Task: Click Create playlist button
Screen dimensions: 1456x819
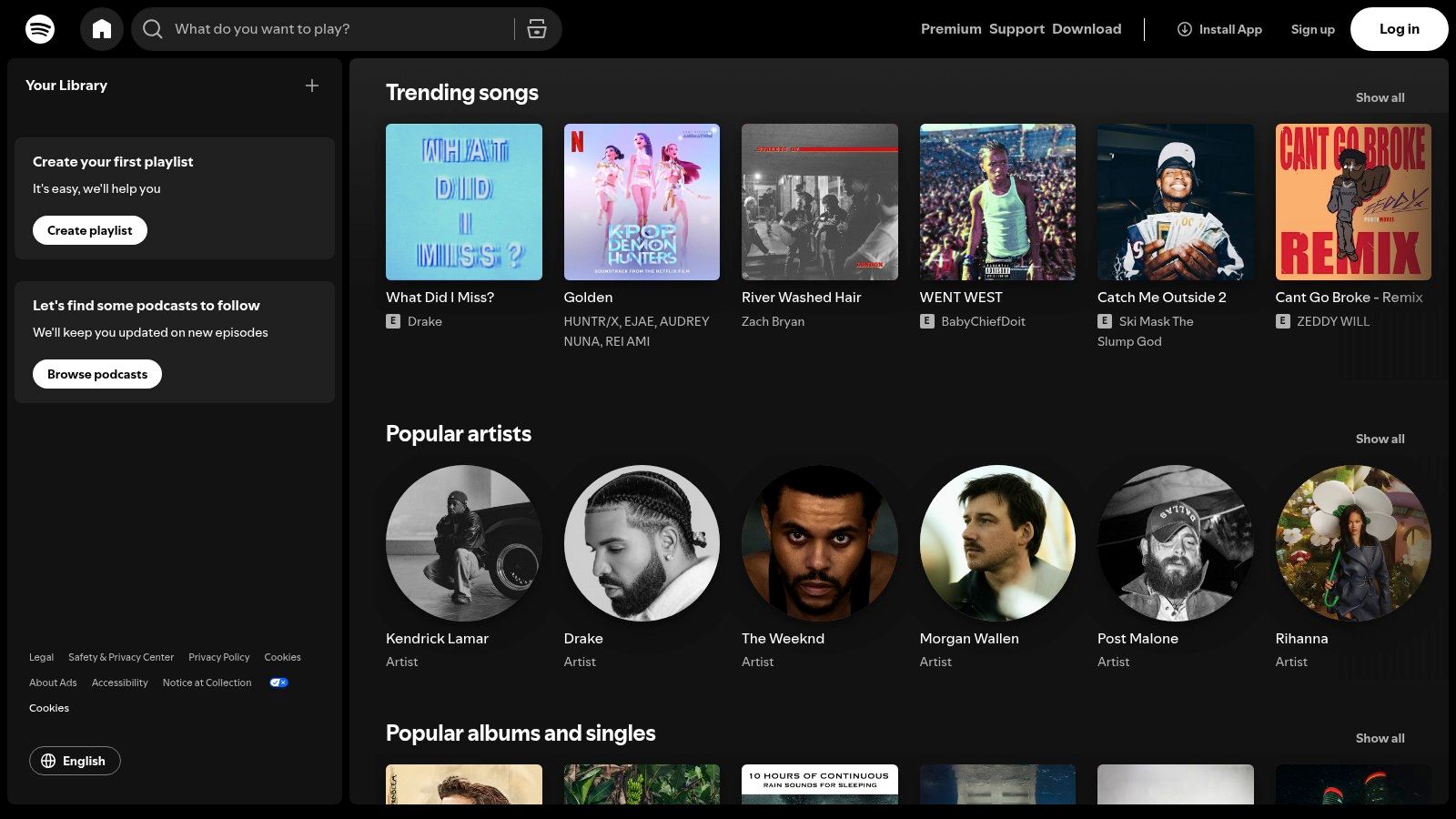Action: (x=90, y=230)
